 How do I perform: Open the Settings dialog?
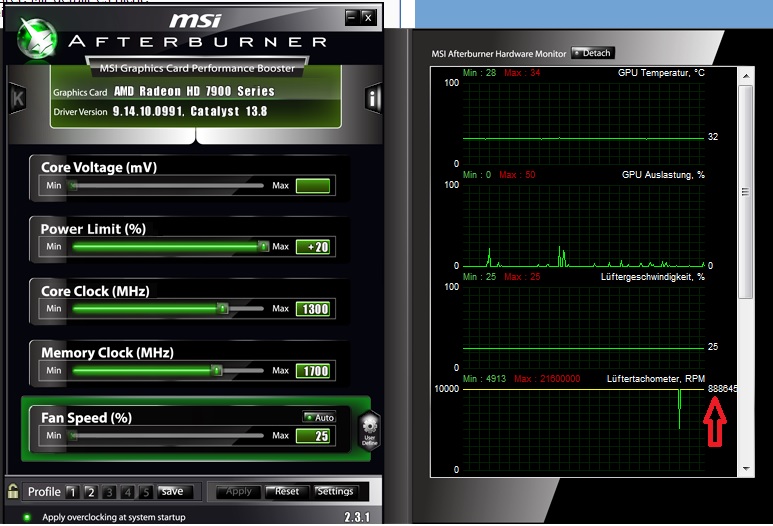click(335, 491)
